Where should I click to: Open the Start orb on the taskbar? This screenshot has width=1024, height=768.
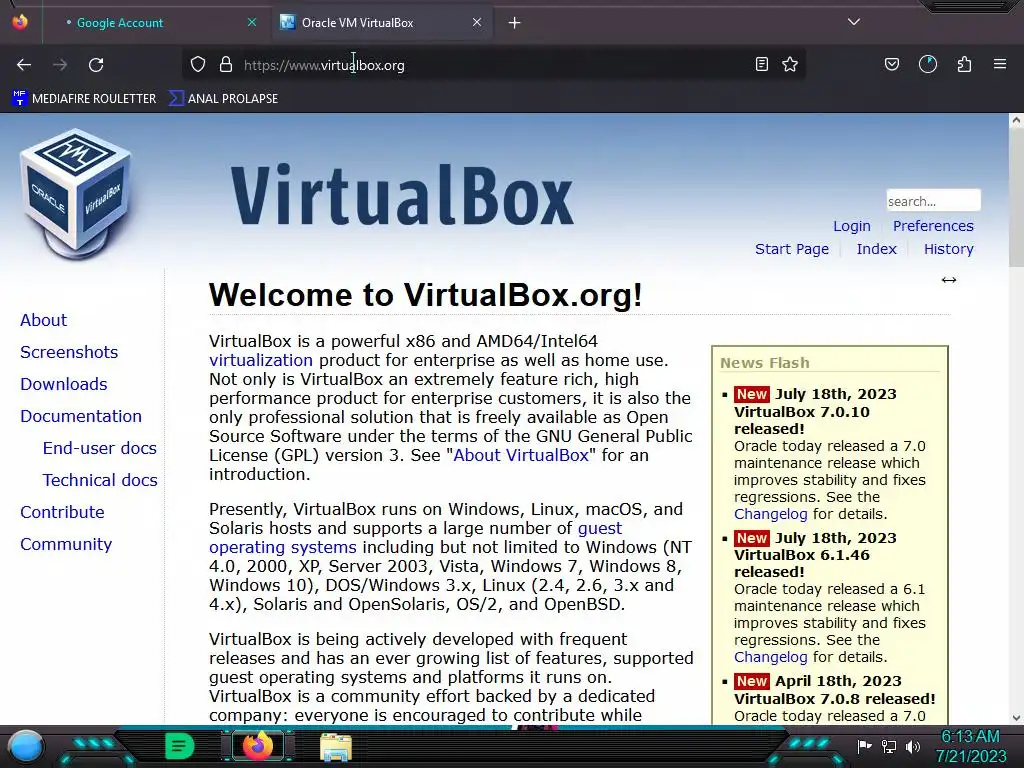pos(26,746)
